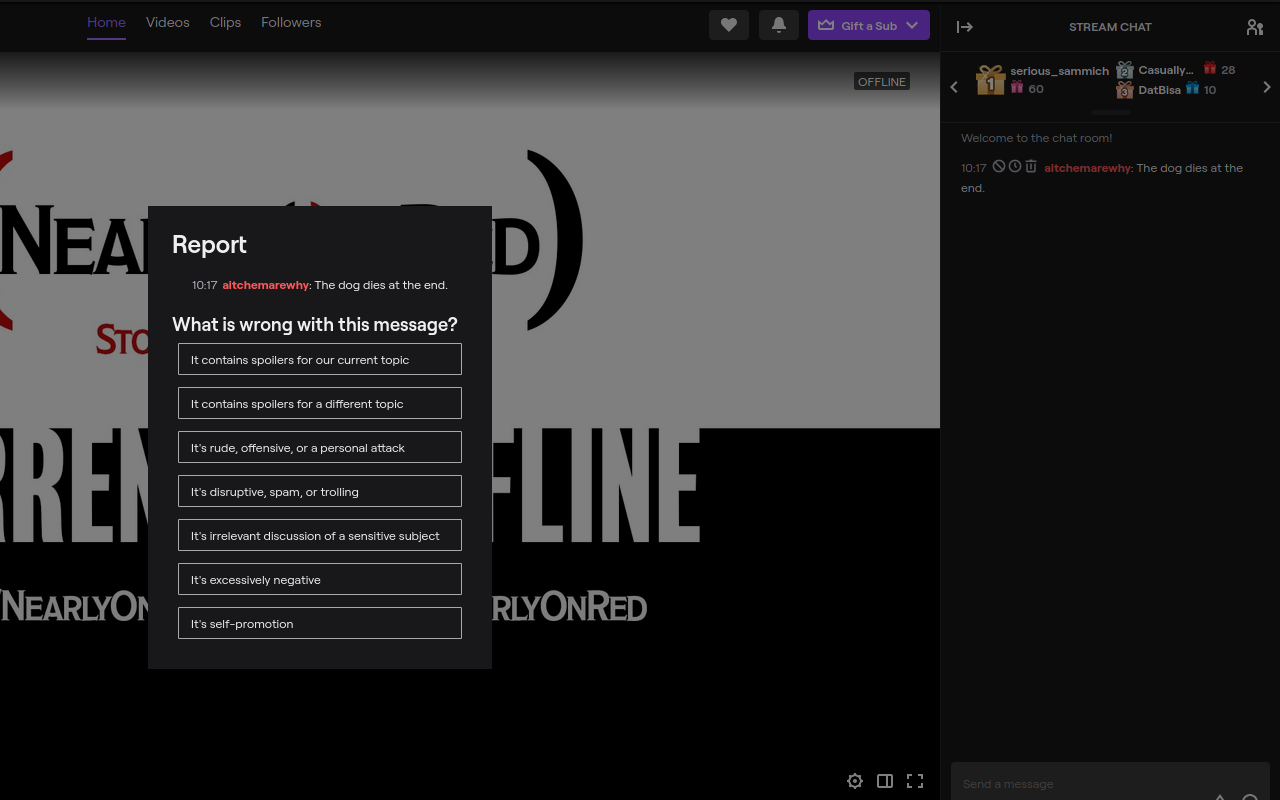Click the pink gift icon beside 60
The width and height of the screenshot is (1280, 800).
1017,87
